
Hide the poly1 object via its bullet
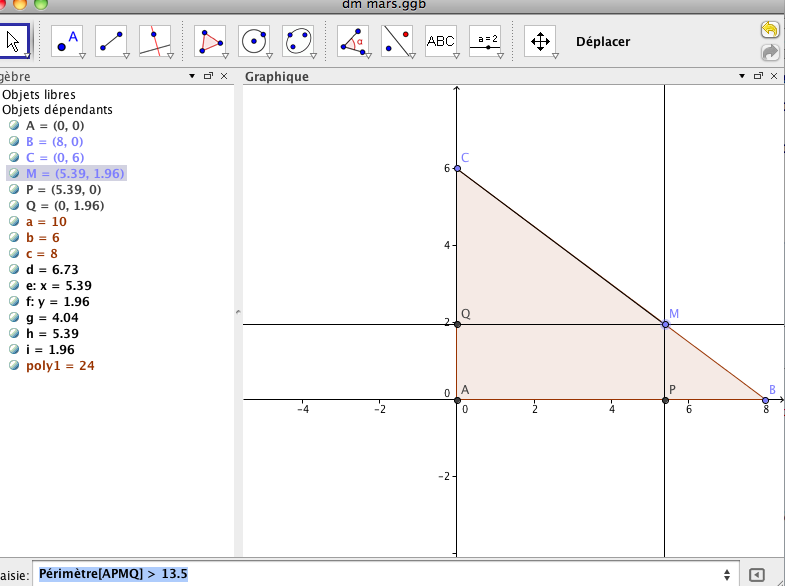click(x=14, y=366)
